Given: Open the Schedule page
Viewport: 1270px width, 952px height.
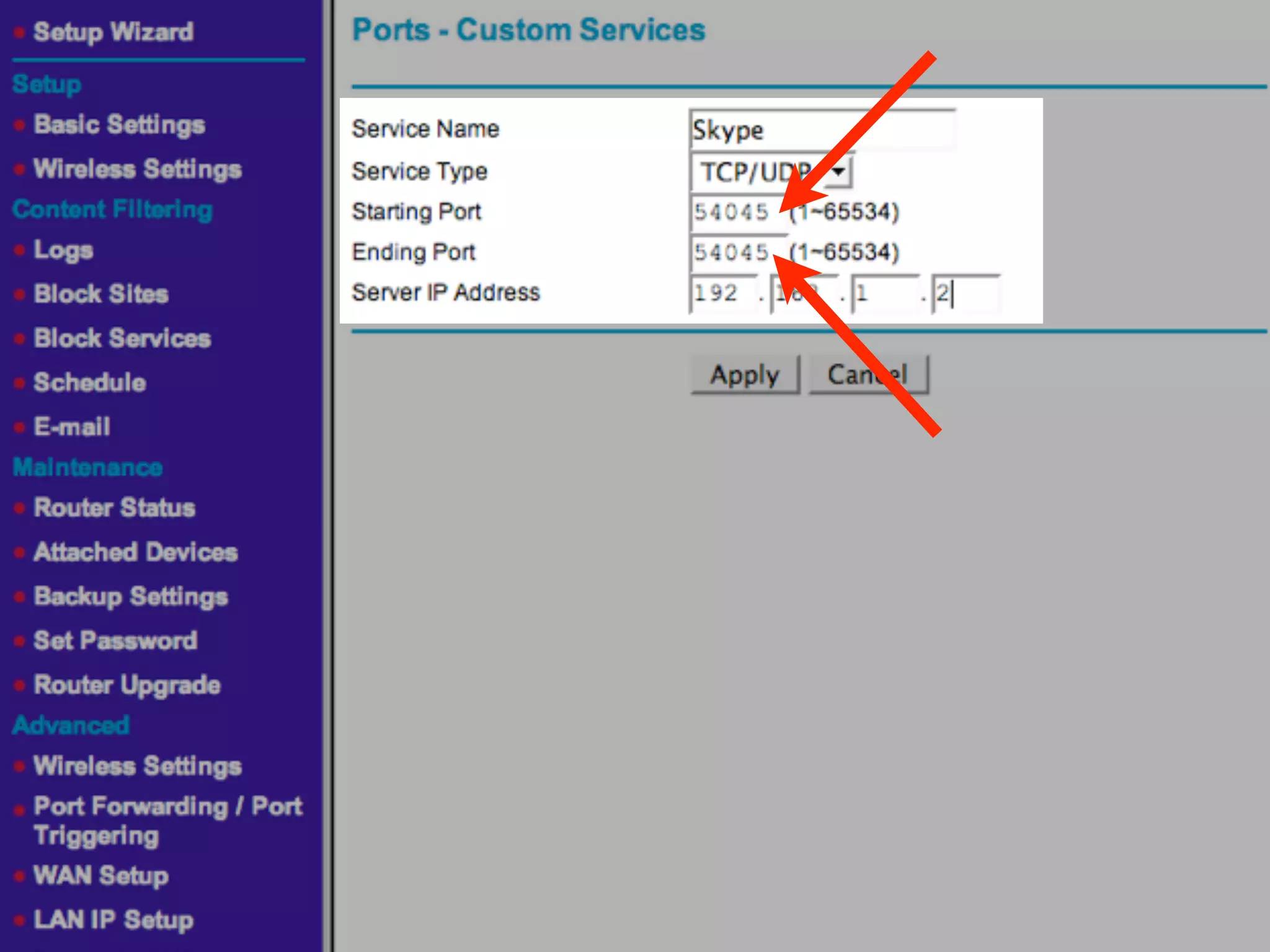Looking at the screenshot, I should coord(90,382).
